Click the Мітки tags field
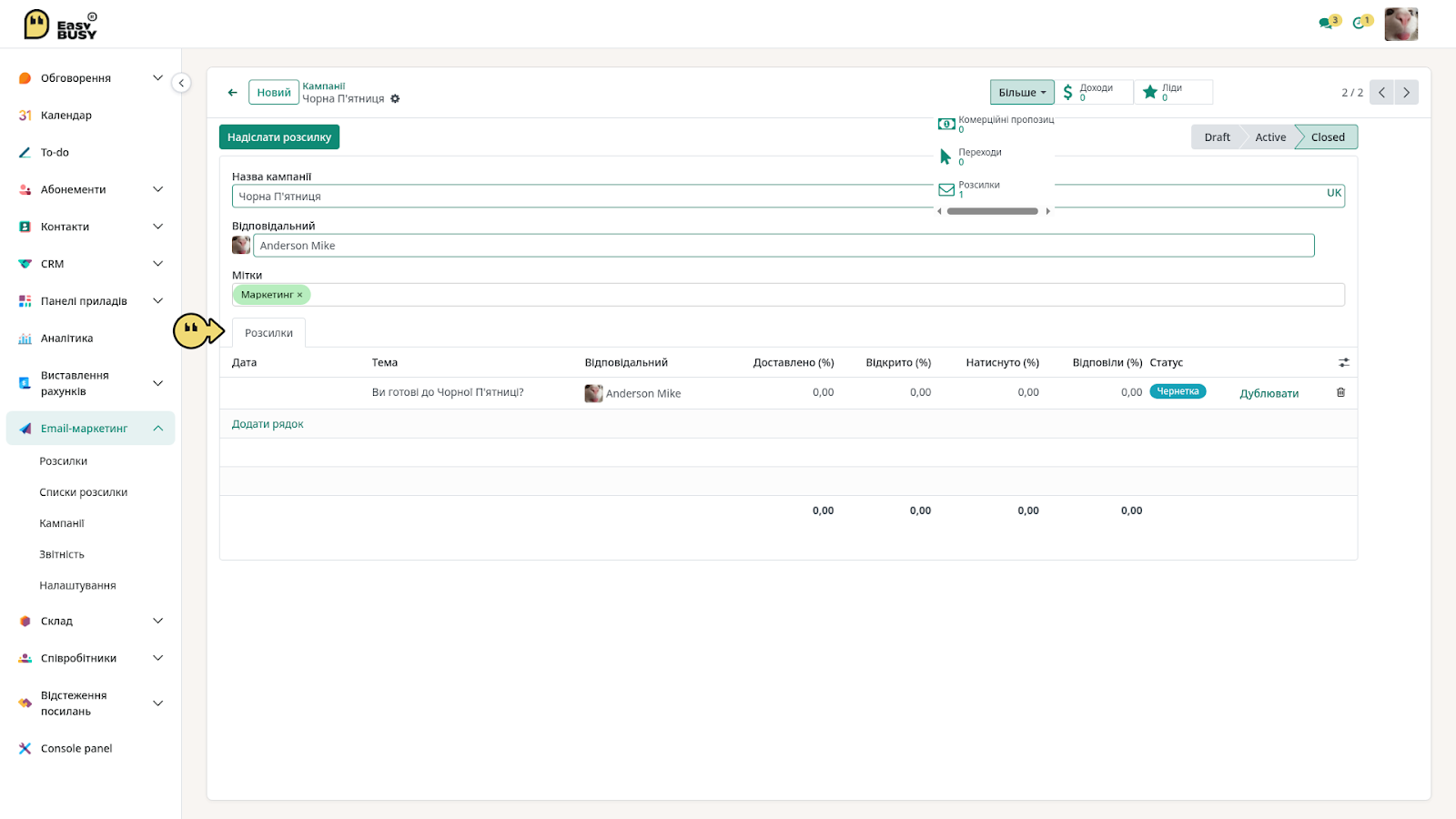1456x819 pixels. [x=788, y=295]
